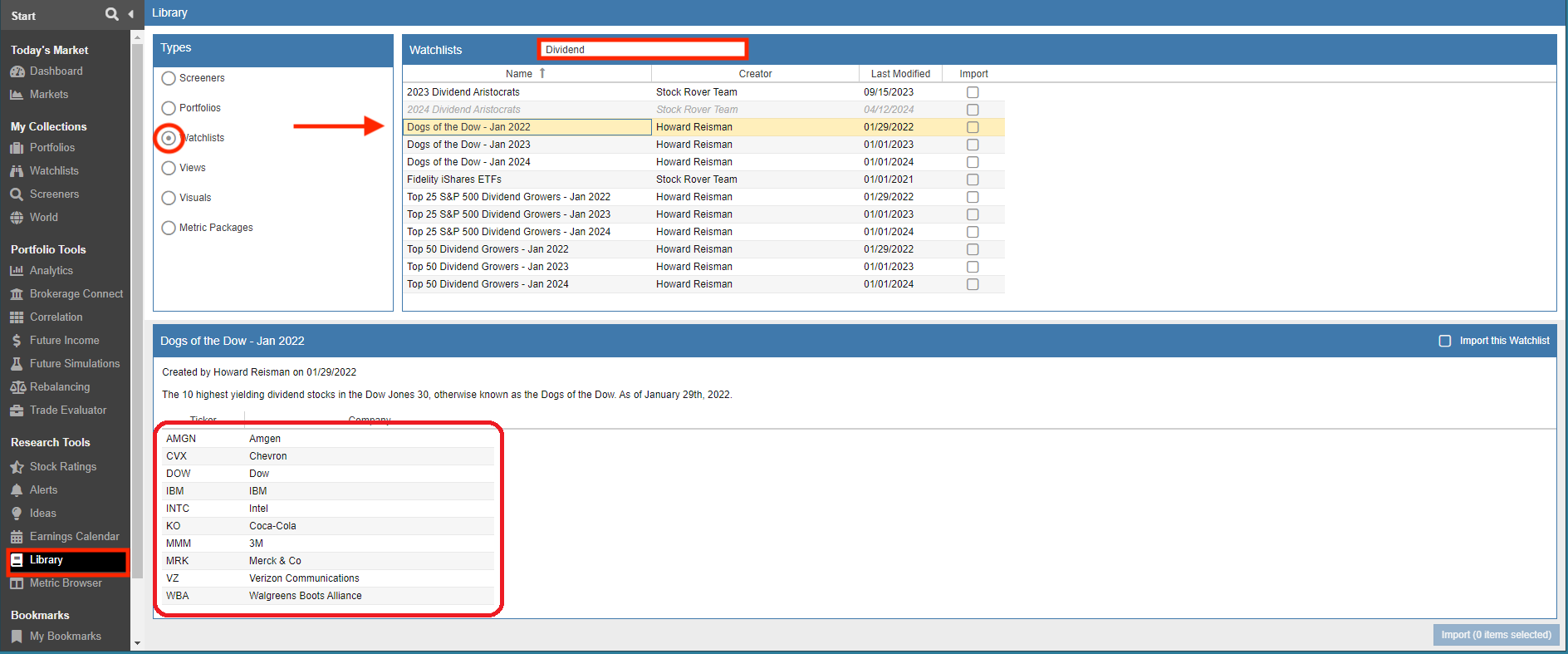Click the Alerts bell icon
This screenshot has width=1568, height=654.
(x=17, y=490)
